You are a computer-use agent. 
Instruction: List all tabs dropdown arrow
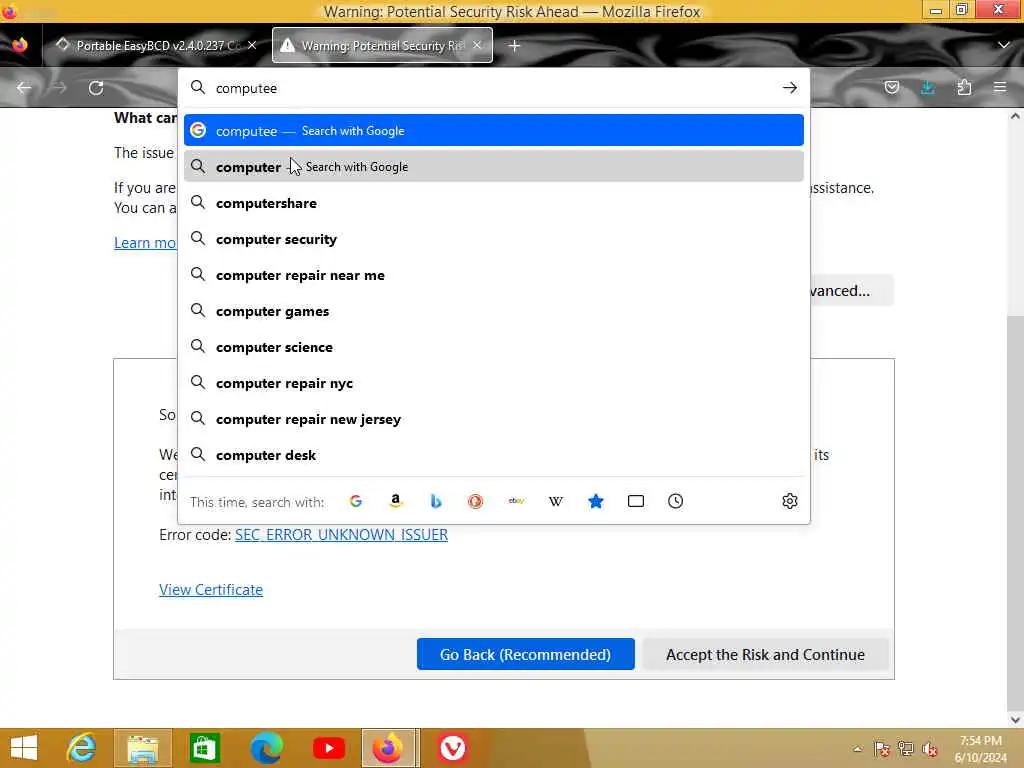click(x=1004, y=45)
